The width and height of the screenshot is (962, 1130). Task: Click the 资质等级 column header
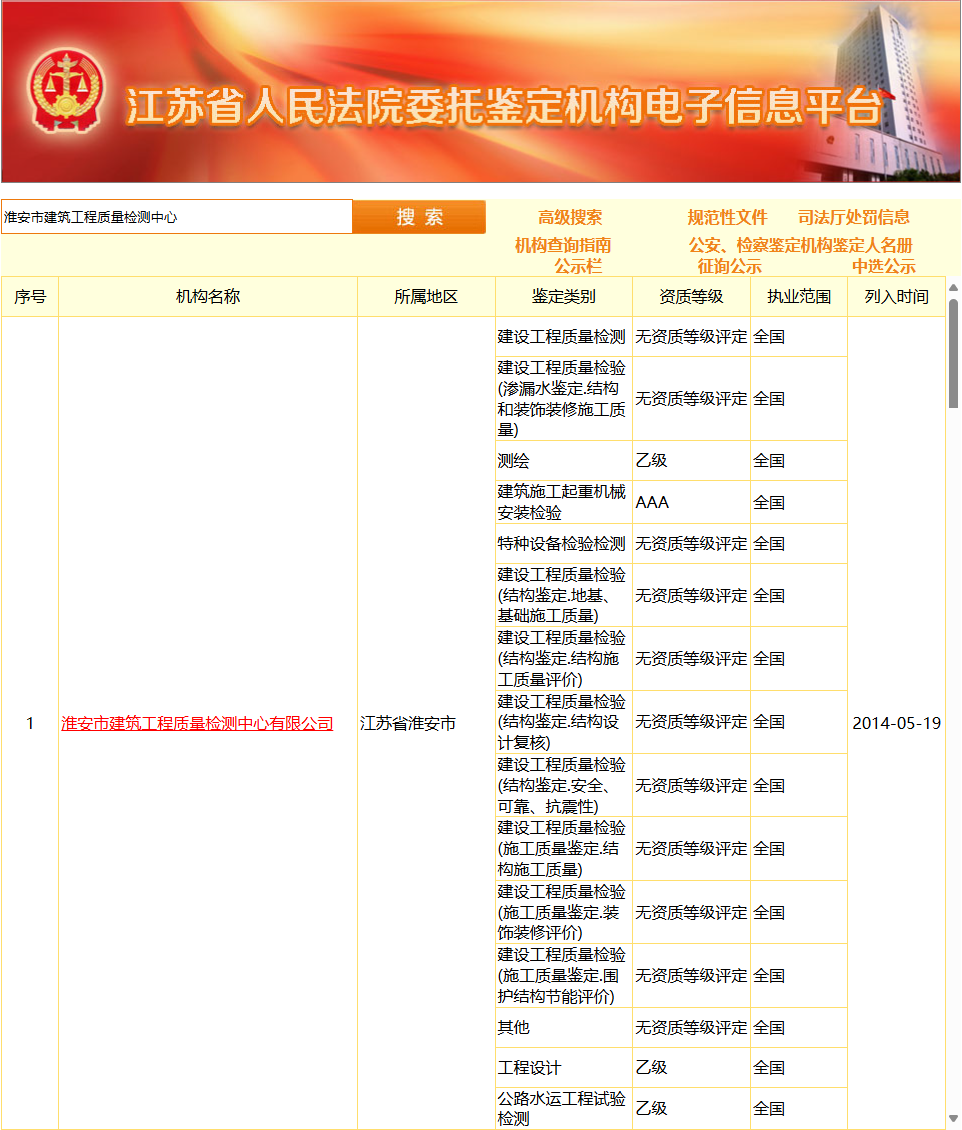point(690,296)
